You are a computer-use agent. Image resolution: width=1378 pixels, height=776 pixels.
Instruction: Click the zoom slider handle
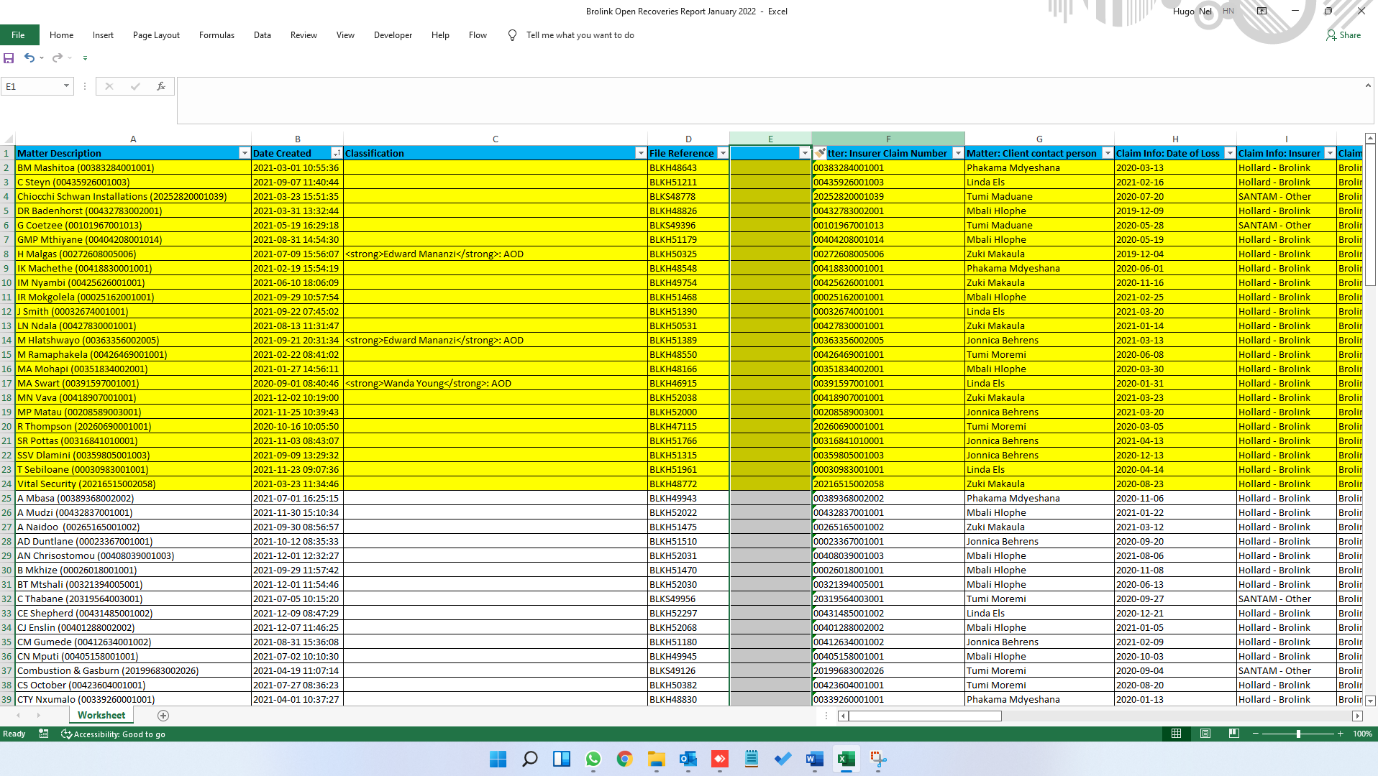point(1298,734)
